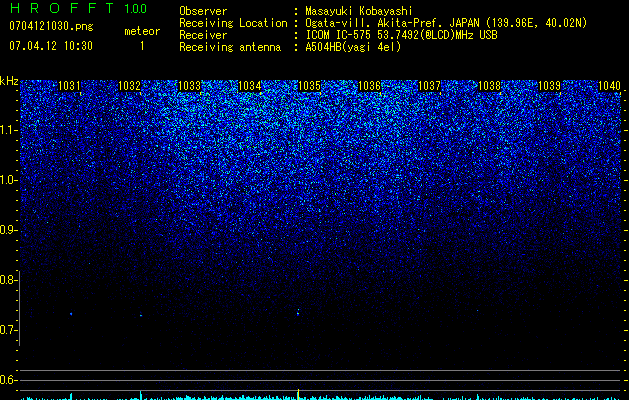The height and width of the screenshot is (400, 629).
Task: Click the observer name Masayuki Kobayashi
Action: pyautogui.click(x=359, y=11)
